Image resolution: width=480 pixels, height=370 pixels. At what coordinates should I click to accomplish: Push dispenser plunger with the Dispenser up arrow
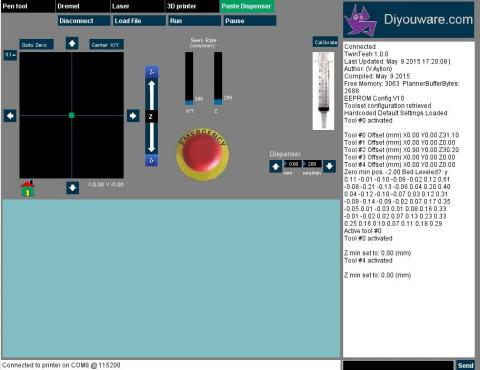pyautogui.click(x=276, y=166)
